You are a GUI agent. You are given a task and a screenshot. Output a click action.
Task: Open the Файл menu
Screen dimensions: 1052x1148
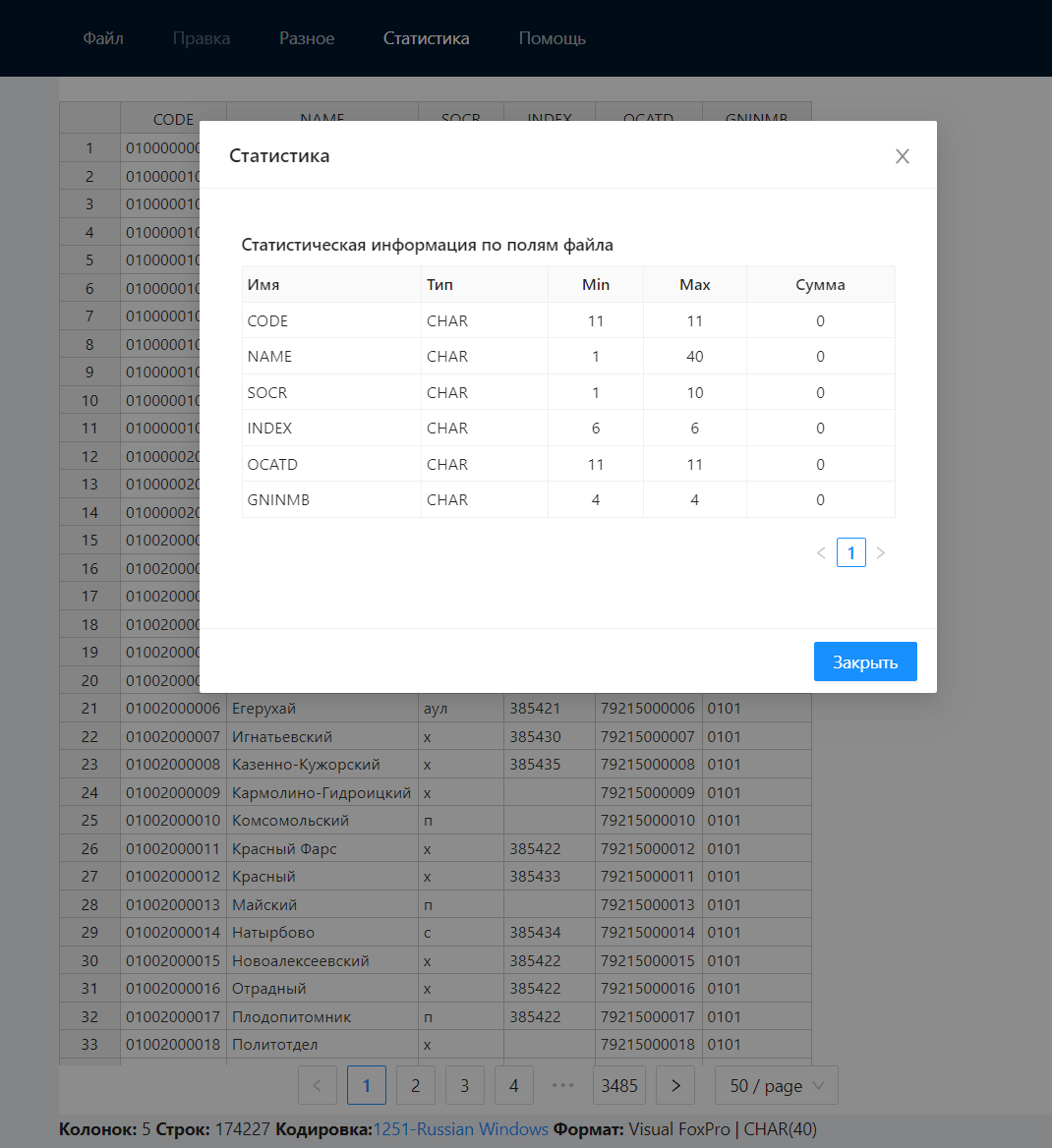click(x=102, y=38)
